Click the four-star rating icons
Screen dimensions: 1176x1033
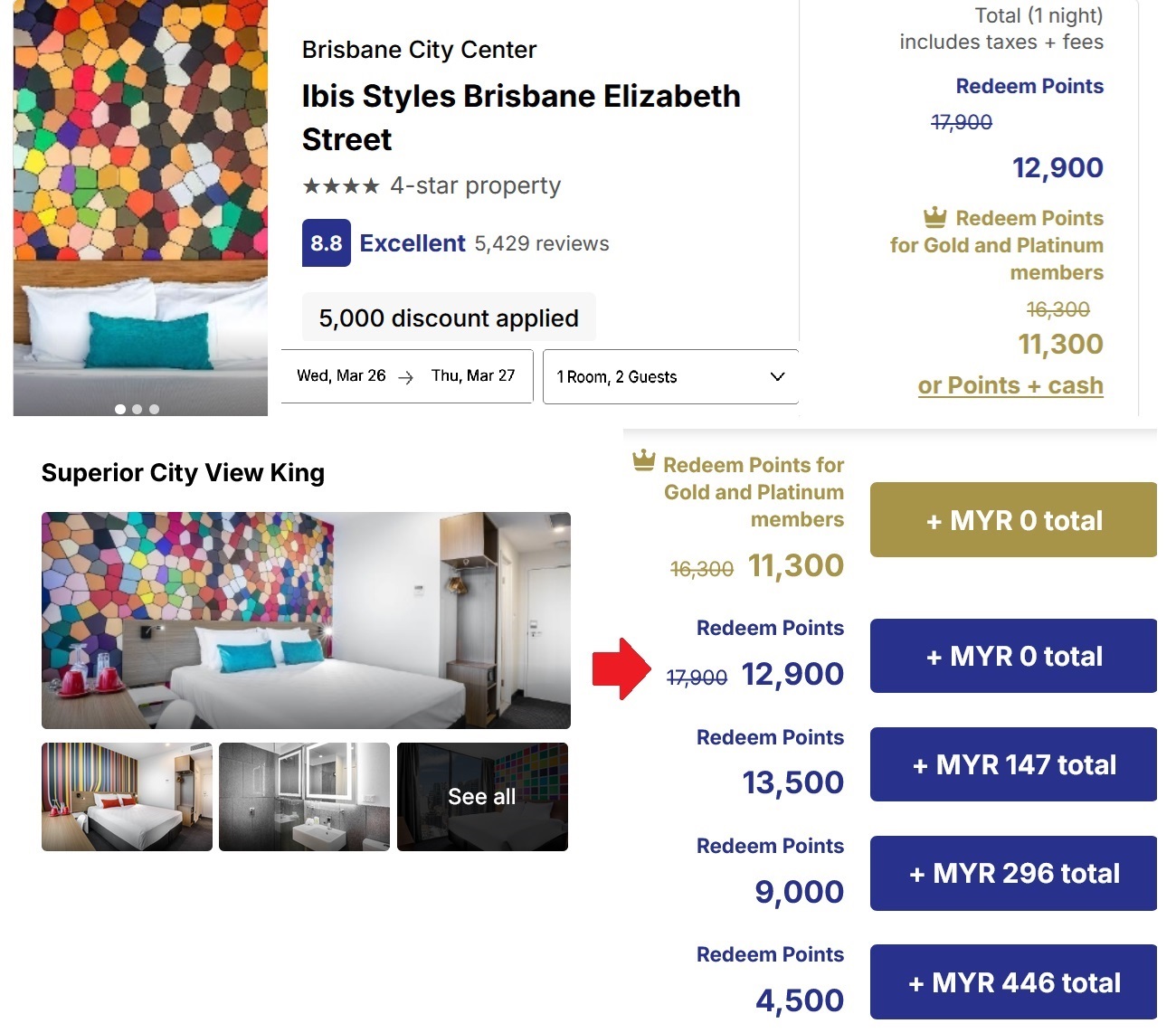pyautogui.click(x=341, y=186)
